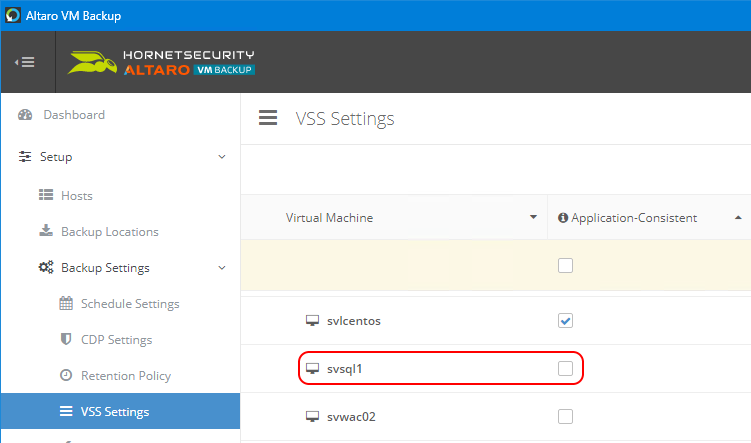Select the svwac02 virtual machine name
The height and width of the screenshot is (443, 751).
coord(351,417)
